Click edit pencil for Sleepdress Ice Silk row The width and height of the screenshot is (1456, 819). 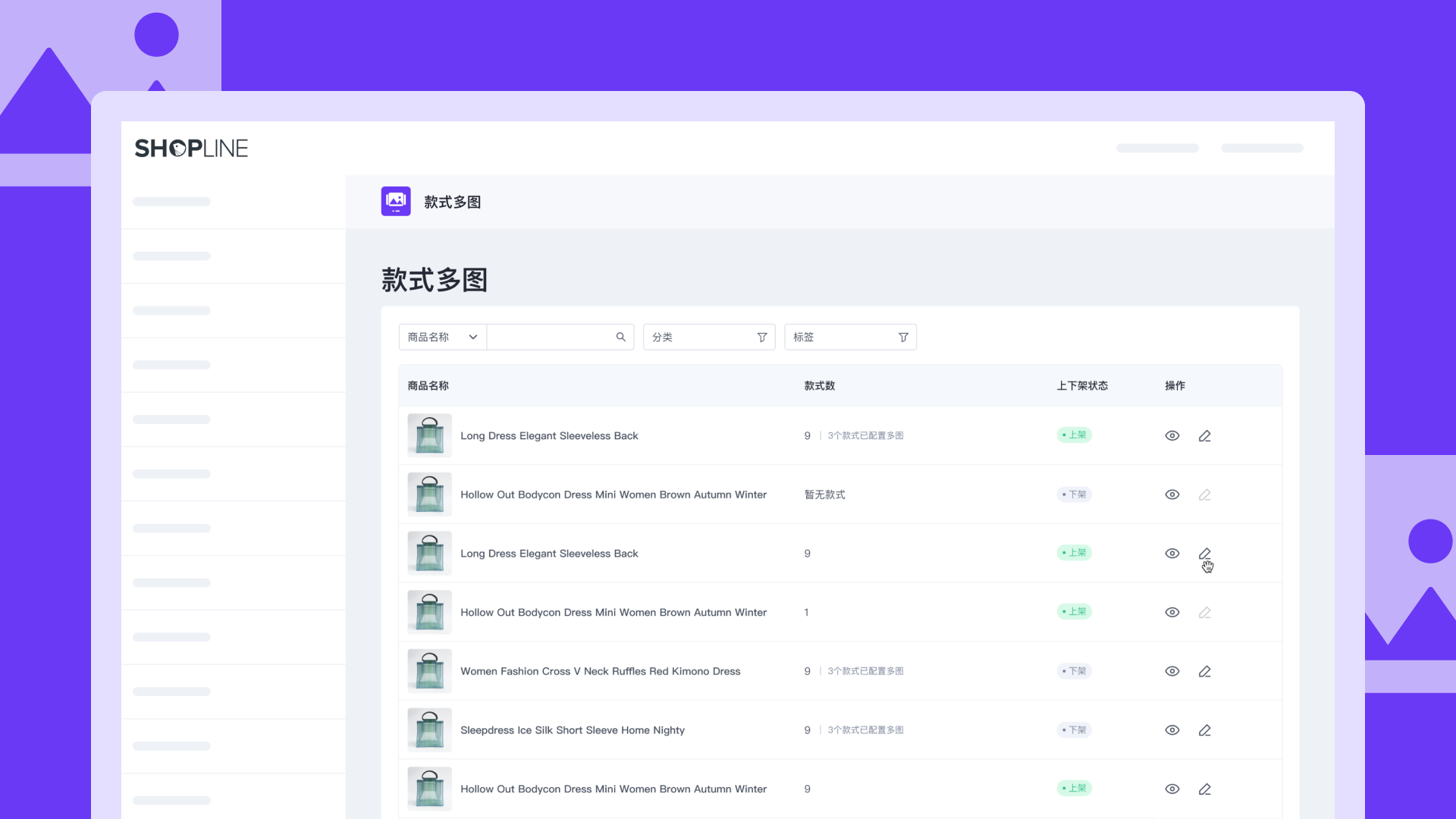[1204, 730]
